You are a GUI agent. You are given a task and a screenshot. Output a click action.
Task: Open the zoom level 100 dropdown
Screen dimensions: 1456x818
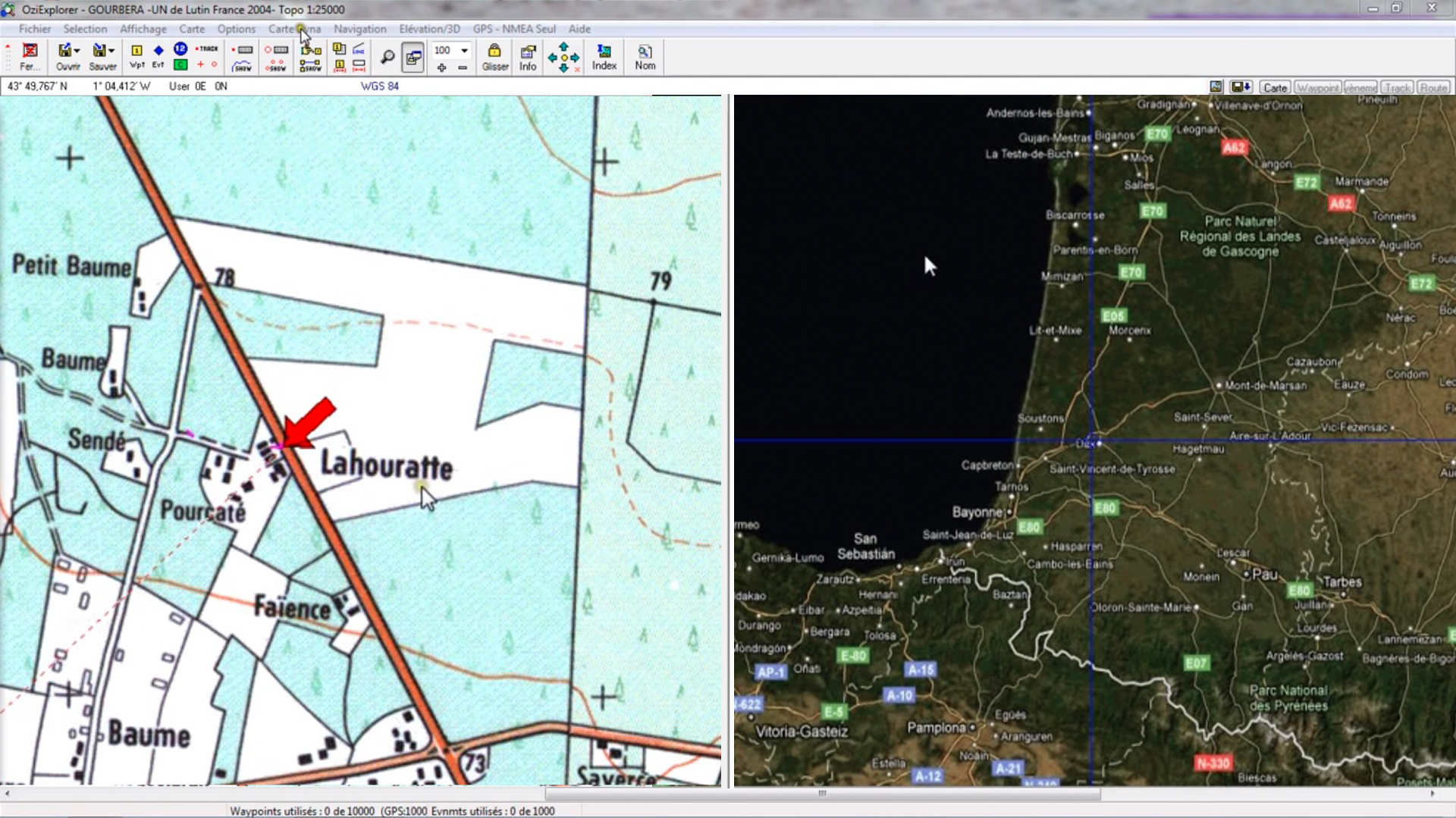point(464,50)
